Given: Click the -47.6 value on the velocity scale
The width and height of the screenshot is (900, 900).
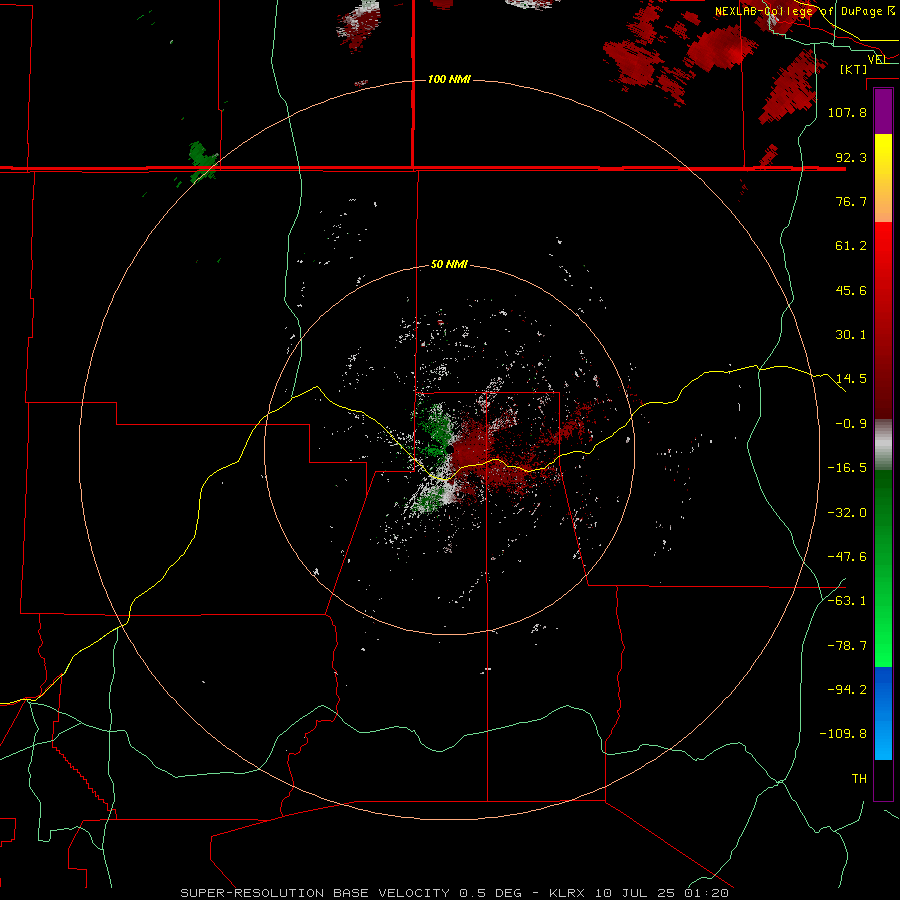Looking at the screenshot, I should 847,557.
